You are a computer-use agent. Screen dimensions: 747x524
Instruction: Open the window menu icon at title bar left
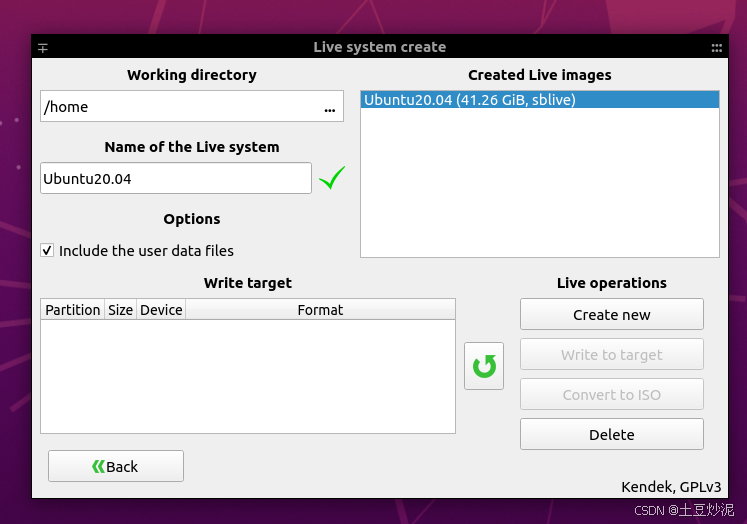pos(43,48)
